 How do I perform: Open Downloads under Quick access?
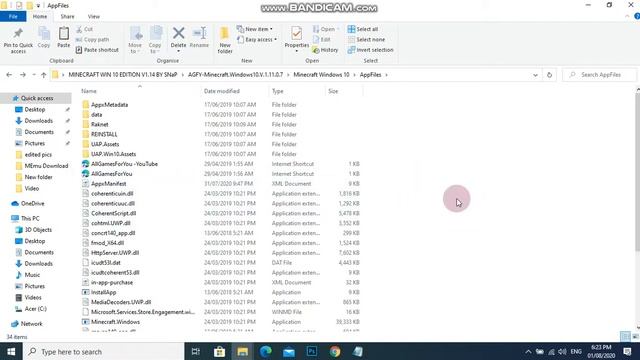pyautogui.click(x=38, y=121)
